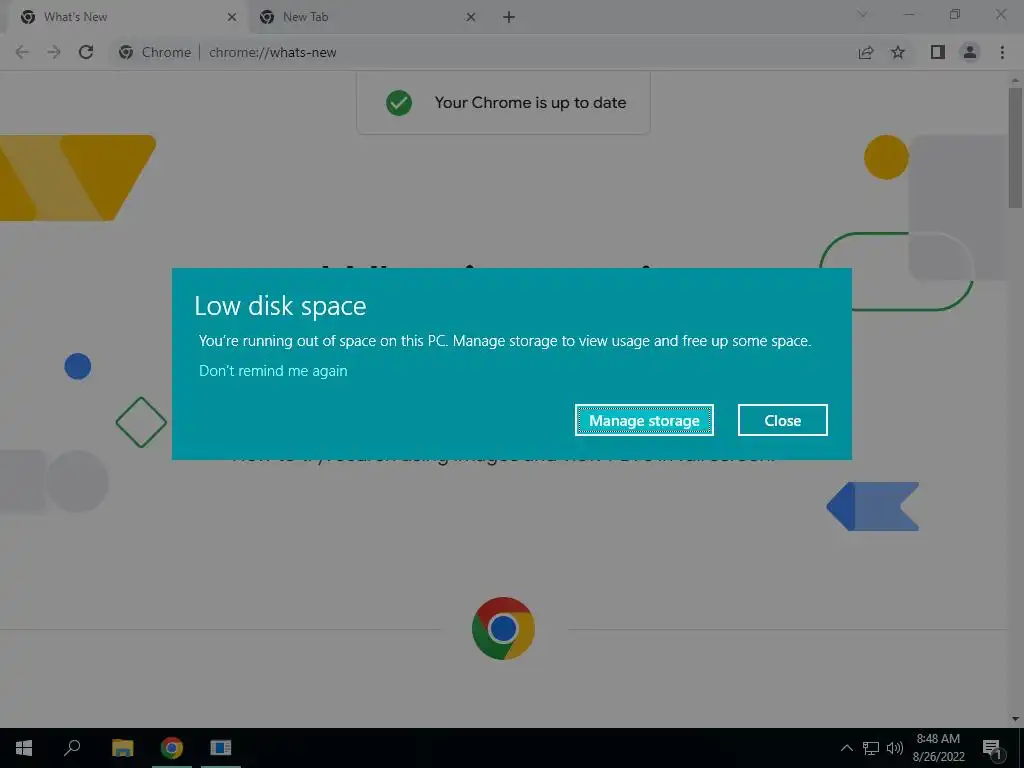Click the Chrome site info chip
This screenshot has height=768, width=1024.
[x=155, y=52]
